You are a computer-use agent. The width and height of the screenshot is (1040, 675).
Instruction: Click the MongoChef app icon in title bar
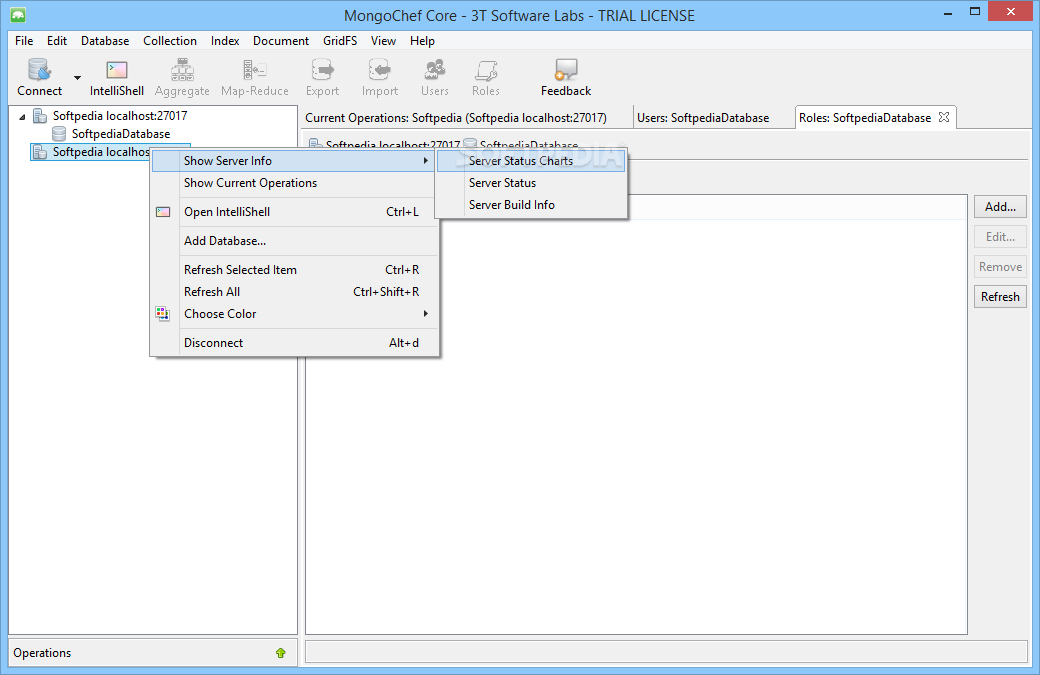pyautogui.click(x=18, y=15)
